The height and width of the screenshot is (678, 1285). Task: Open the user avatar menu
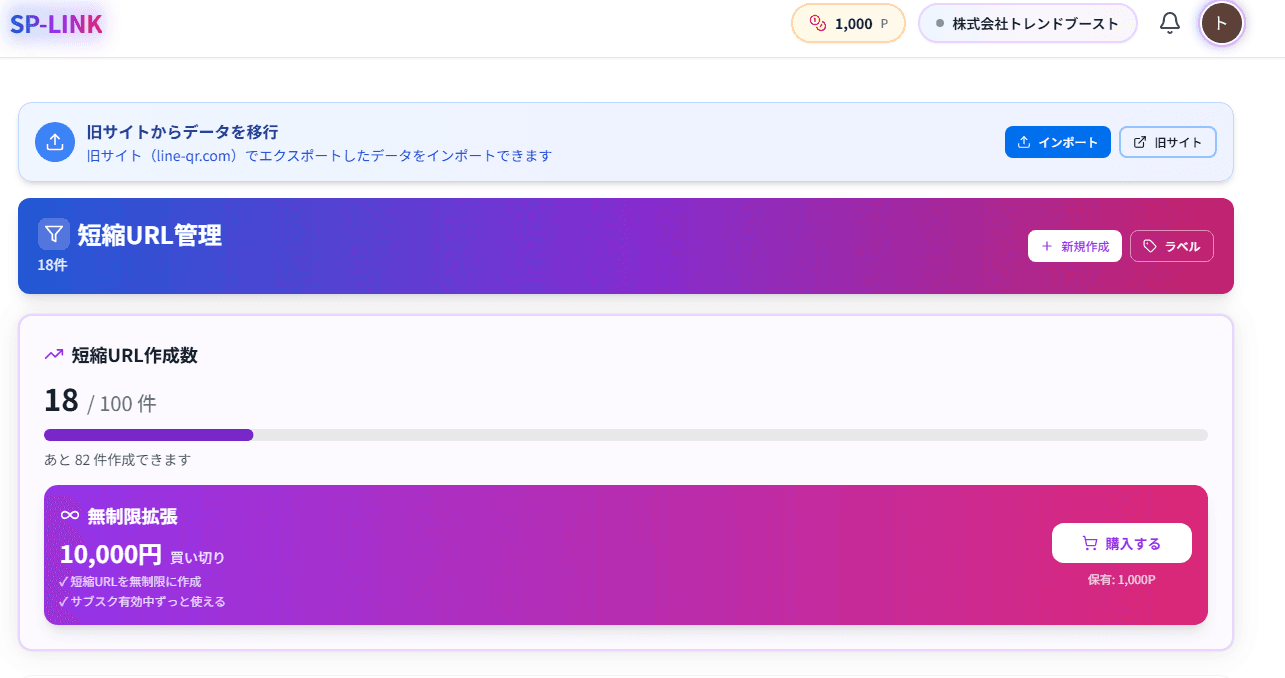point(1221,23)
